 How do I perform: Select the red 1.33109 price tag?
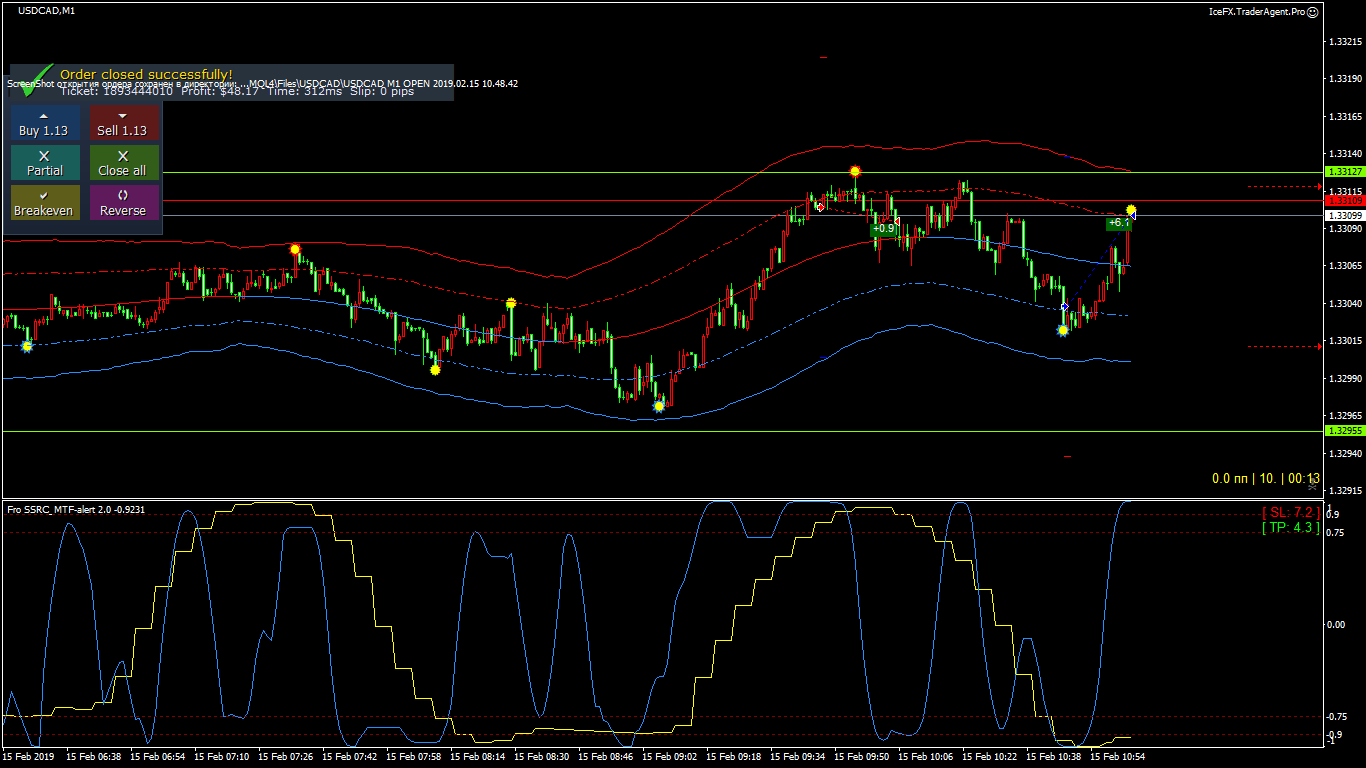coord(1344,201)
